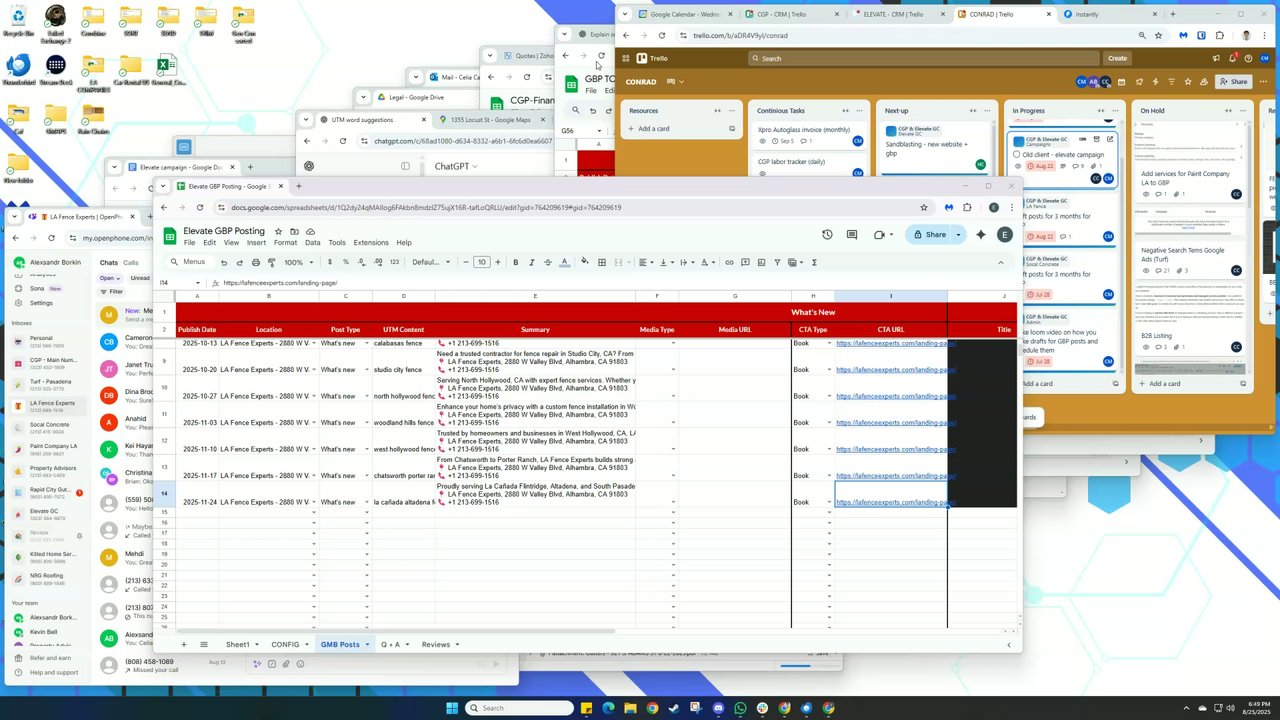Star the Elevate GBP Posting spreadsheet
Viewport: 1280px width, 720px height.
279,231
